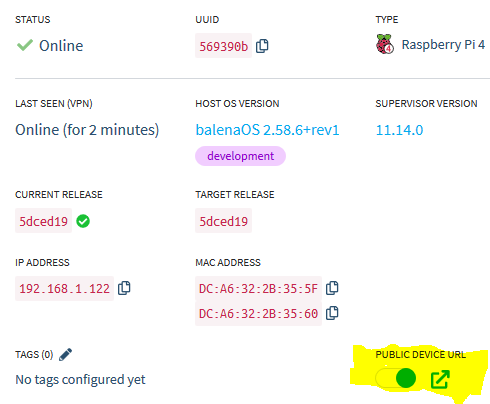Open the balenaOS 2.58.6+rev1 link
Image resolution: width=490 pixels, height=404 pixels.
pyautogui.click(x=267, y=130)
